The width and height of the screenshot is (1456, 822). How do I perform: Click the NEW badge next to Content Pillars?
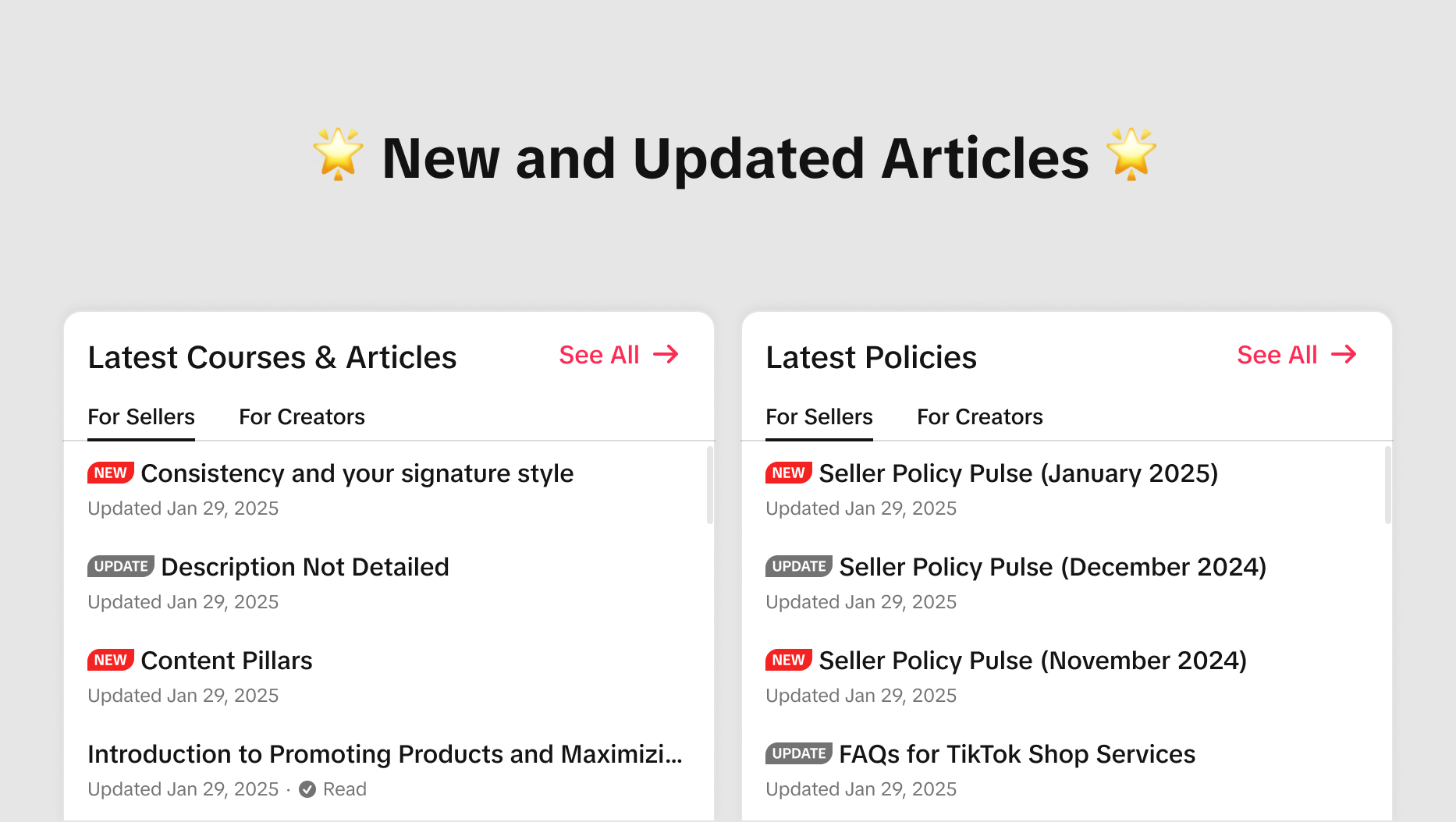point(110,660)
